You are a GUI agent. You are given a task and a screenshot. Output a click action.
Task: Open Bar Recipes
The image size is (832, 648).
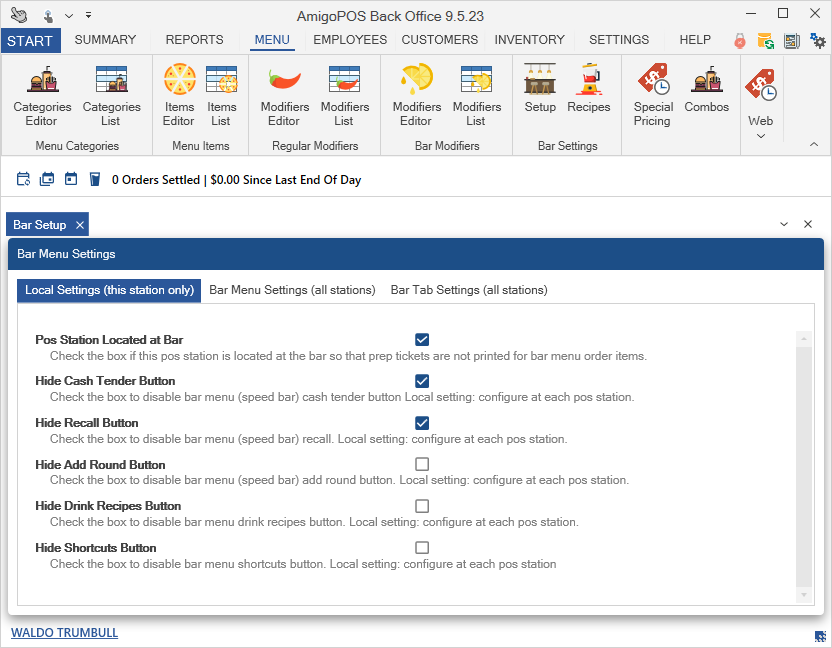point(588,90)
